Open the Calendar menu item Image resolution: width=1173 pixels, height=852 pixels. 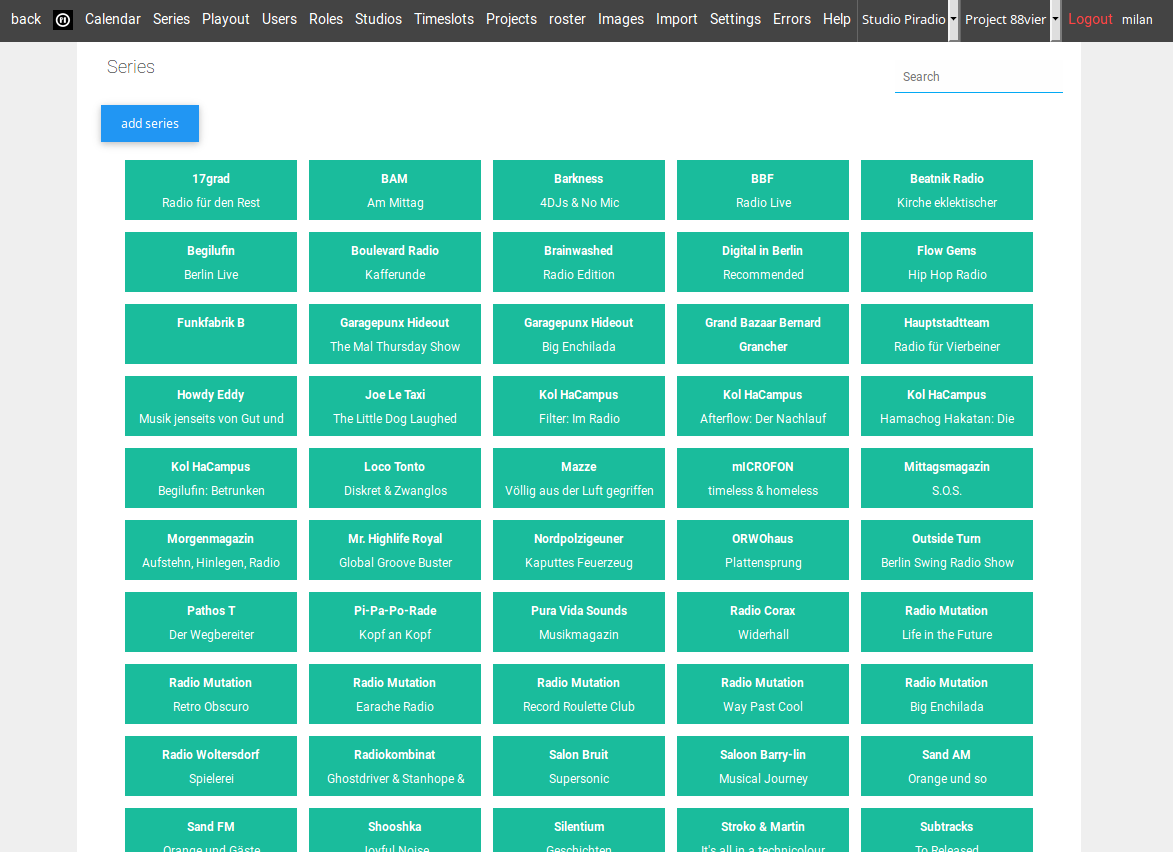point(113,19)
